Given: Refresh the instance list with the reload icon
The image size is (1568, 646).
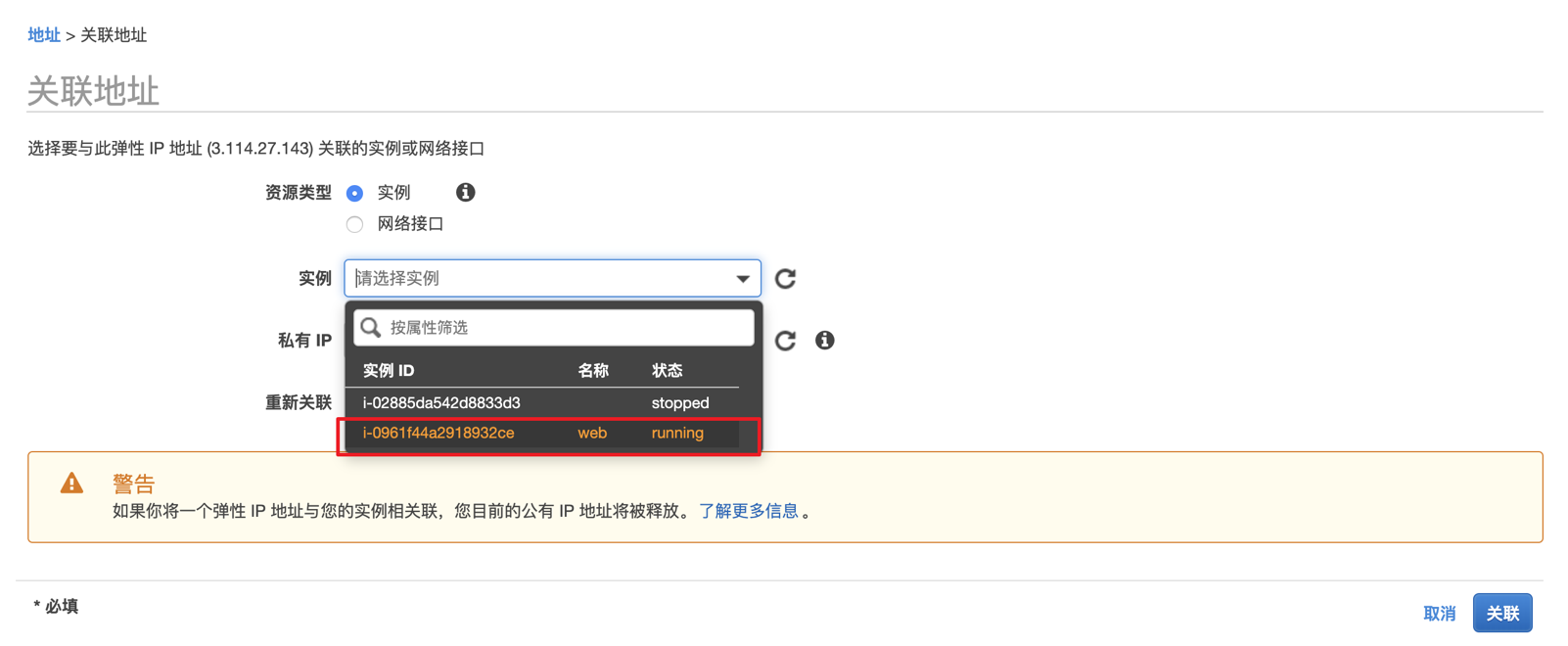Looking at the screenshot, I should click(785, 279).
